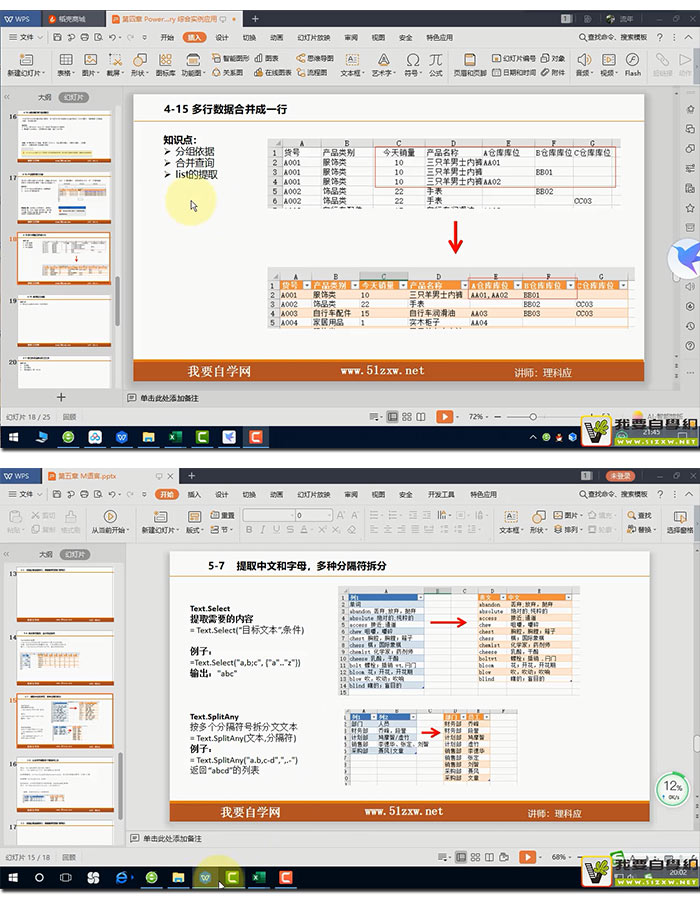This screenshot has height=901, width=700.
Task: Insert a 流程图 flowchart
Action: [x=312, y=73]
